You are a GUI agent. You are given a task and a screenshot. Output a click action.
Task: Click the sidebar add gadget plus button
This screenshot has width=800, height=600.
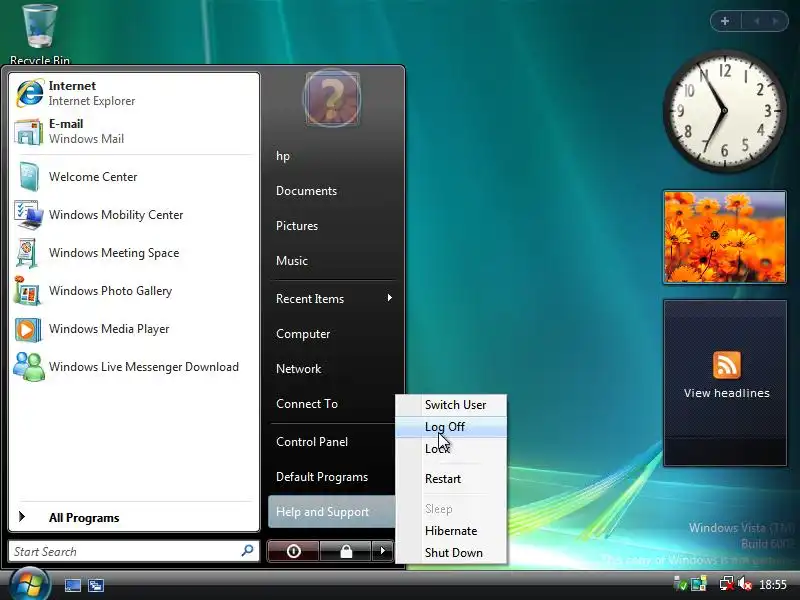coord(725,21)
